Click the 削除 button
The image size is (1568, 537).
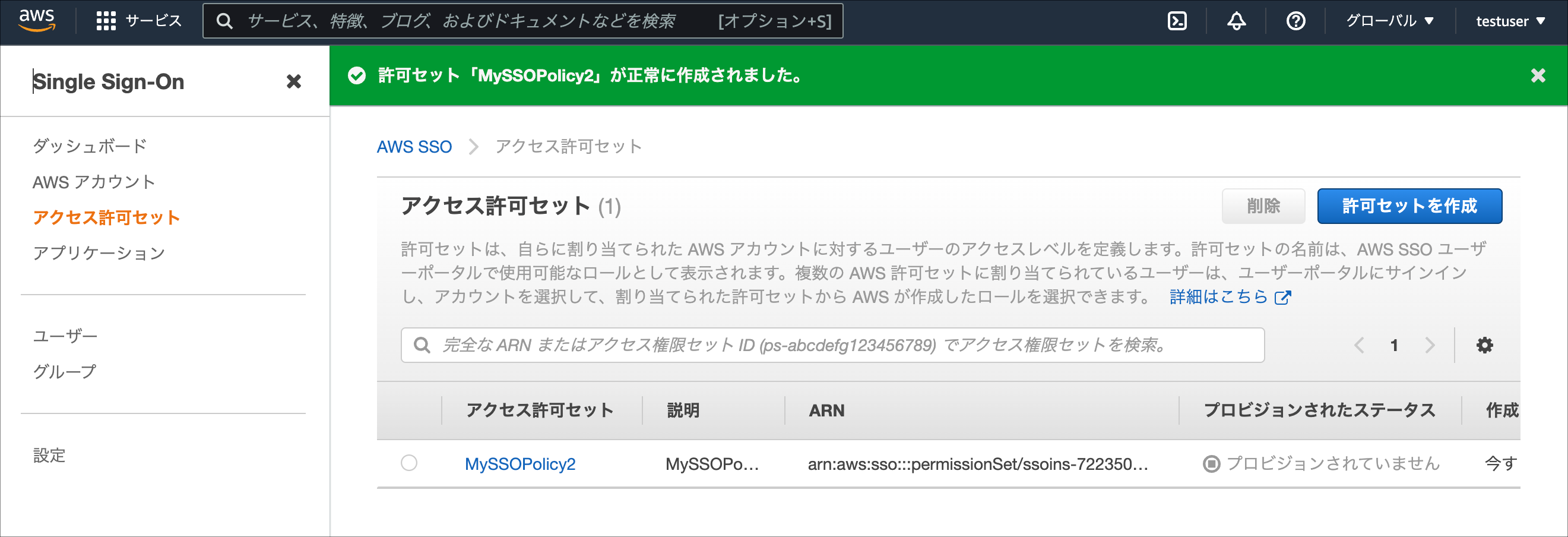(x=1263, y=206)
